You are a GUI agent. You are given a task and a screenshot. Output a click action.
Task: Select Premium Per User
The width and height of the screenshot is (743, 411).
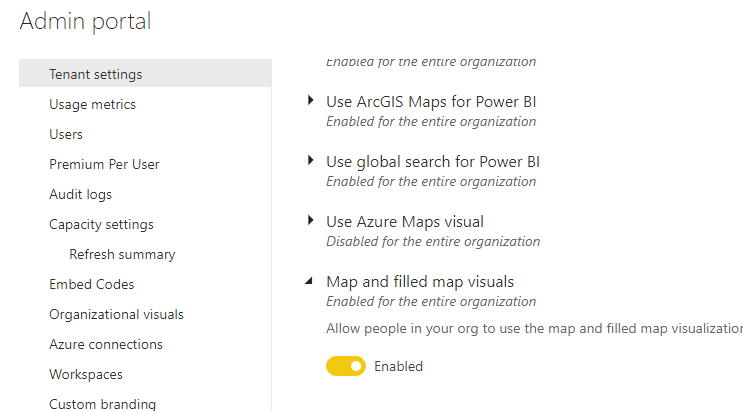104,164
